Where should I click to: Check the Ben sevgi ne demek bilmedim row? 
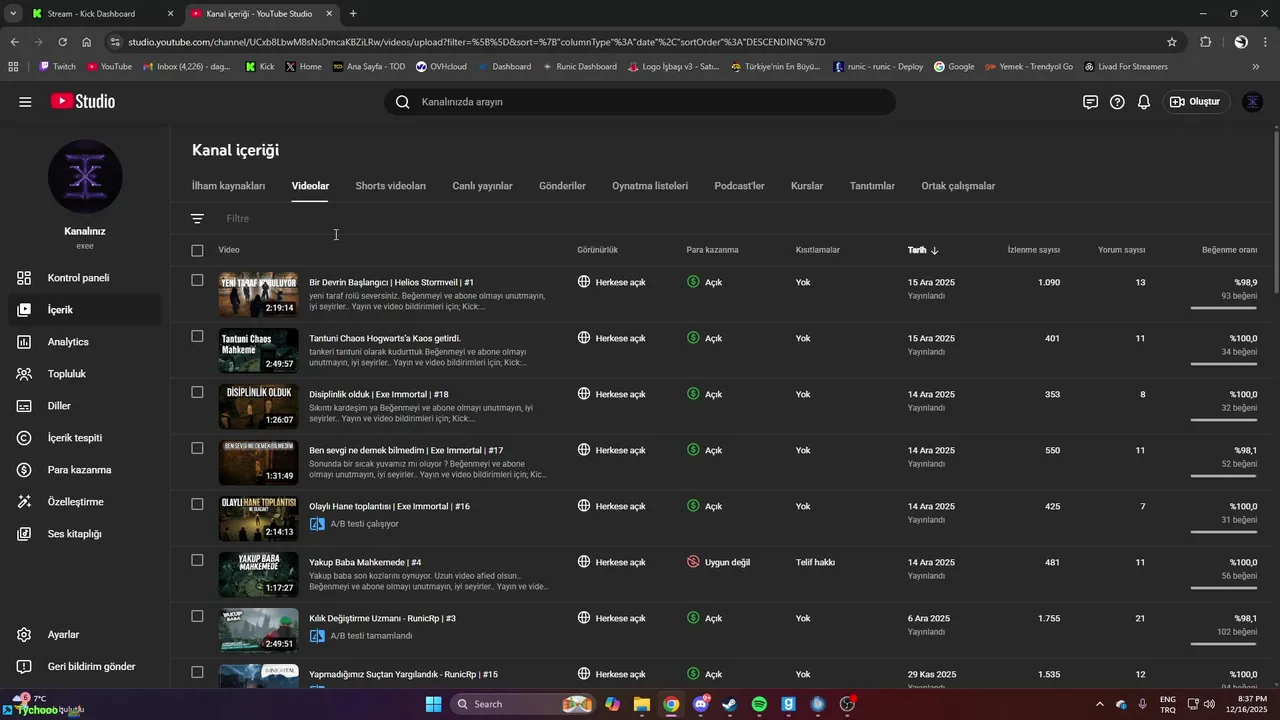(197, 448)
